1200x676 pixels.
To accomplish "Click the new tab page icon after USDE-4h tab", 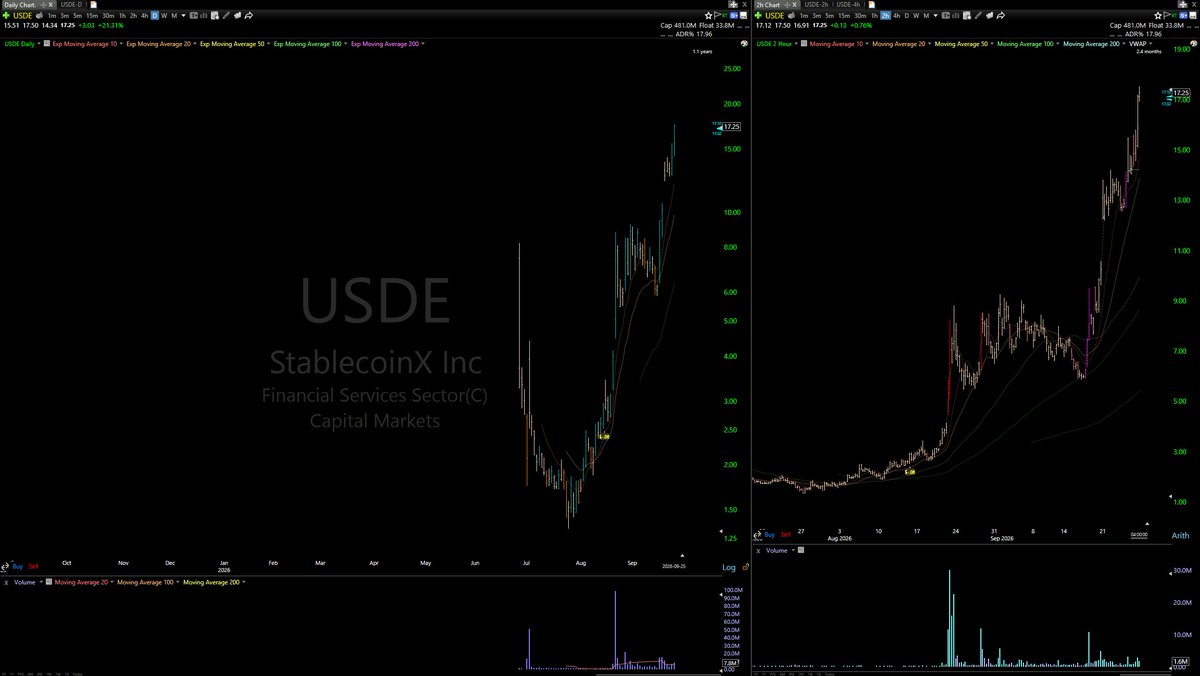I will point(871,5).
